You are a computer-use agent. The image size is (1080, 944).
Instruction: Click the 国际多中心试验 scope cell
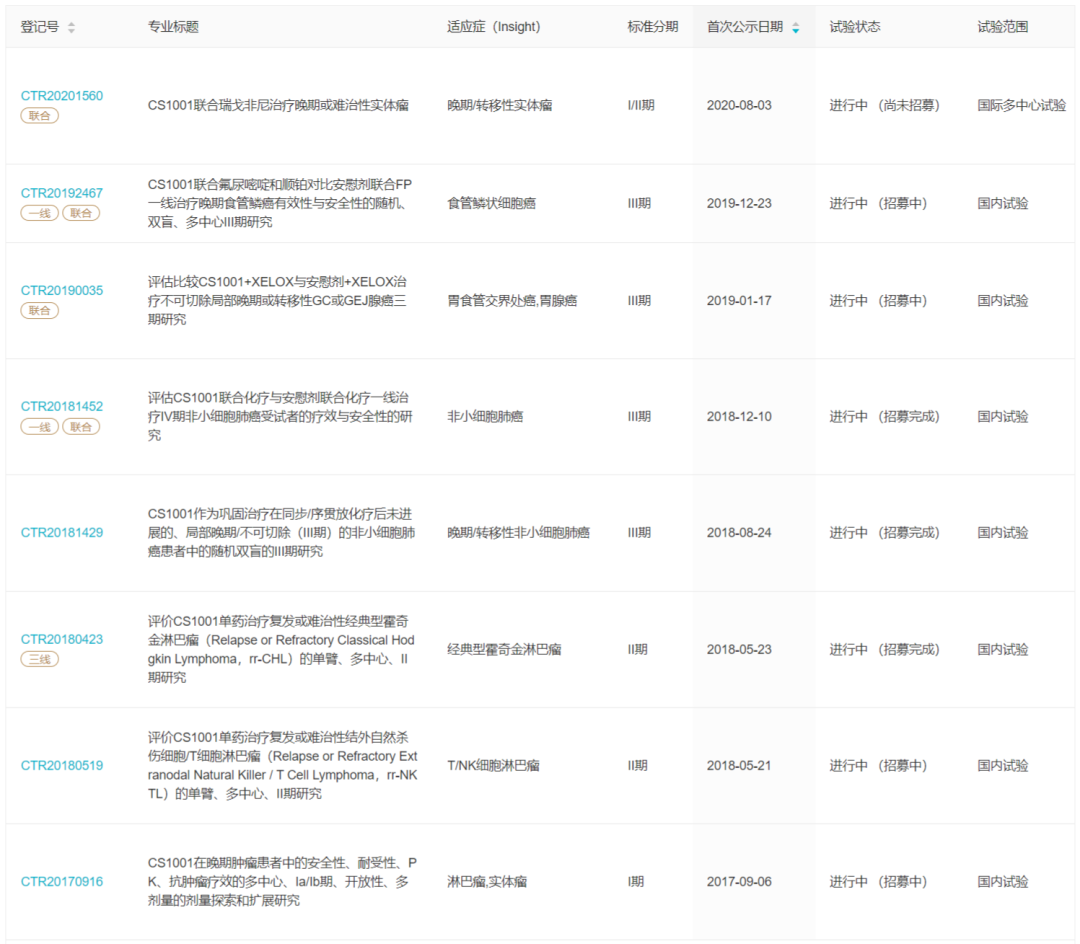[x=1021, y=105]
